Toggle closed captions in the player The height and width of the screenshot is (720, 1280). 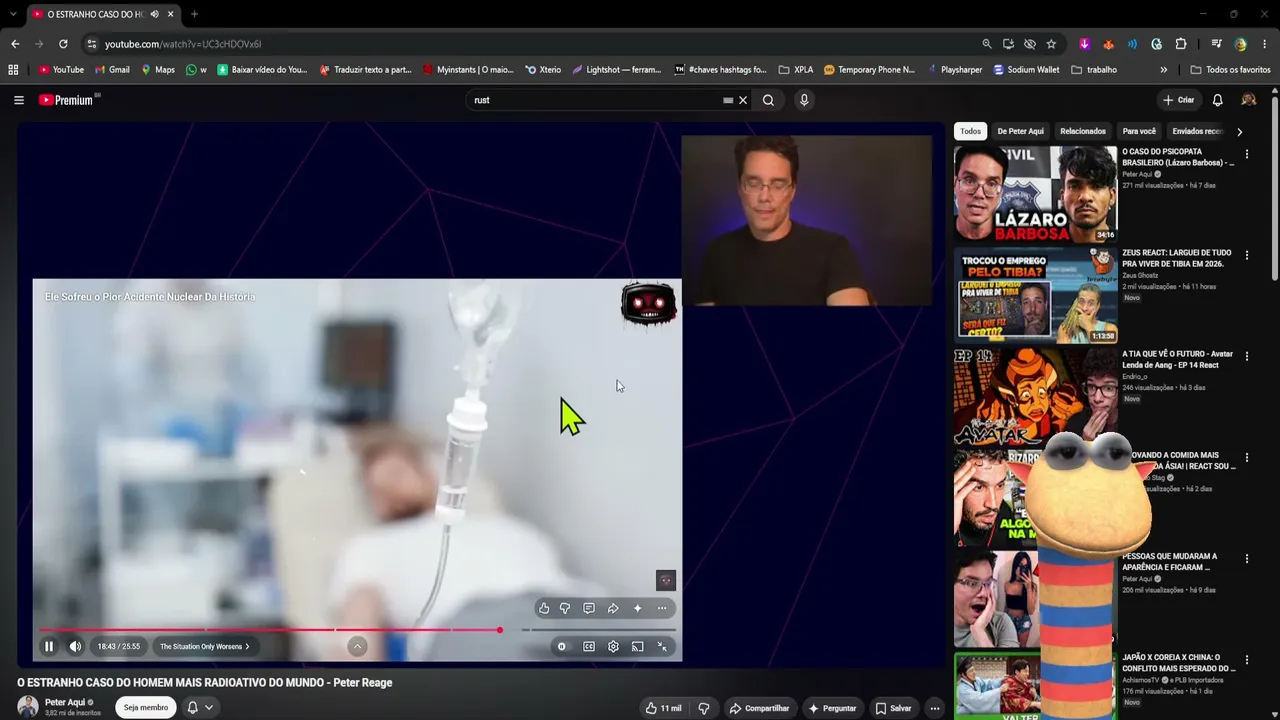(x=589, y=646)
